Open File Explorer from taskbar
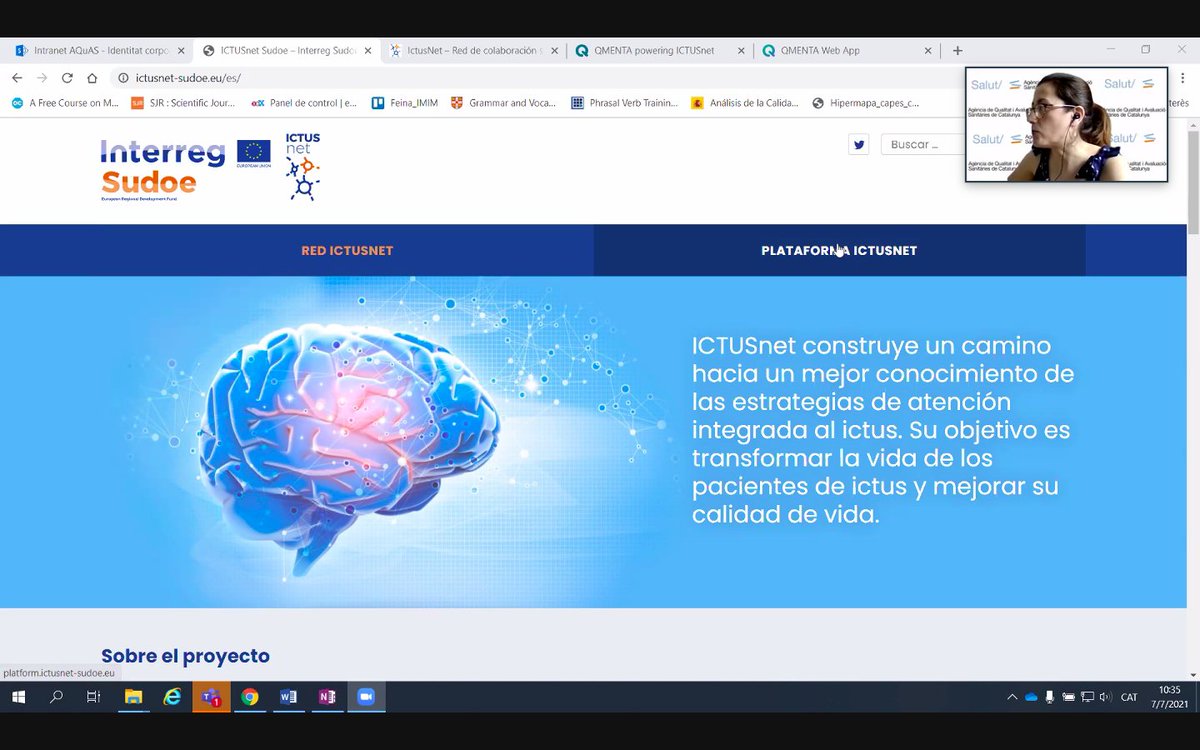The image size is (1200, 750). tap(133, 697)
